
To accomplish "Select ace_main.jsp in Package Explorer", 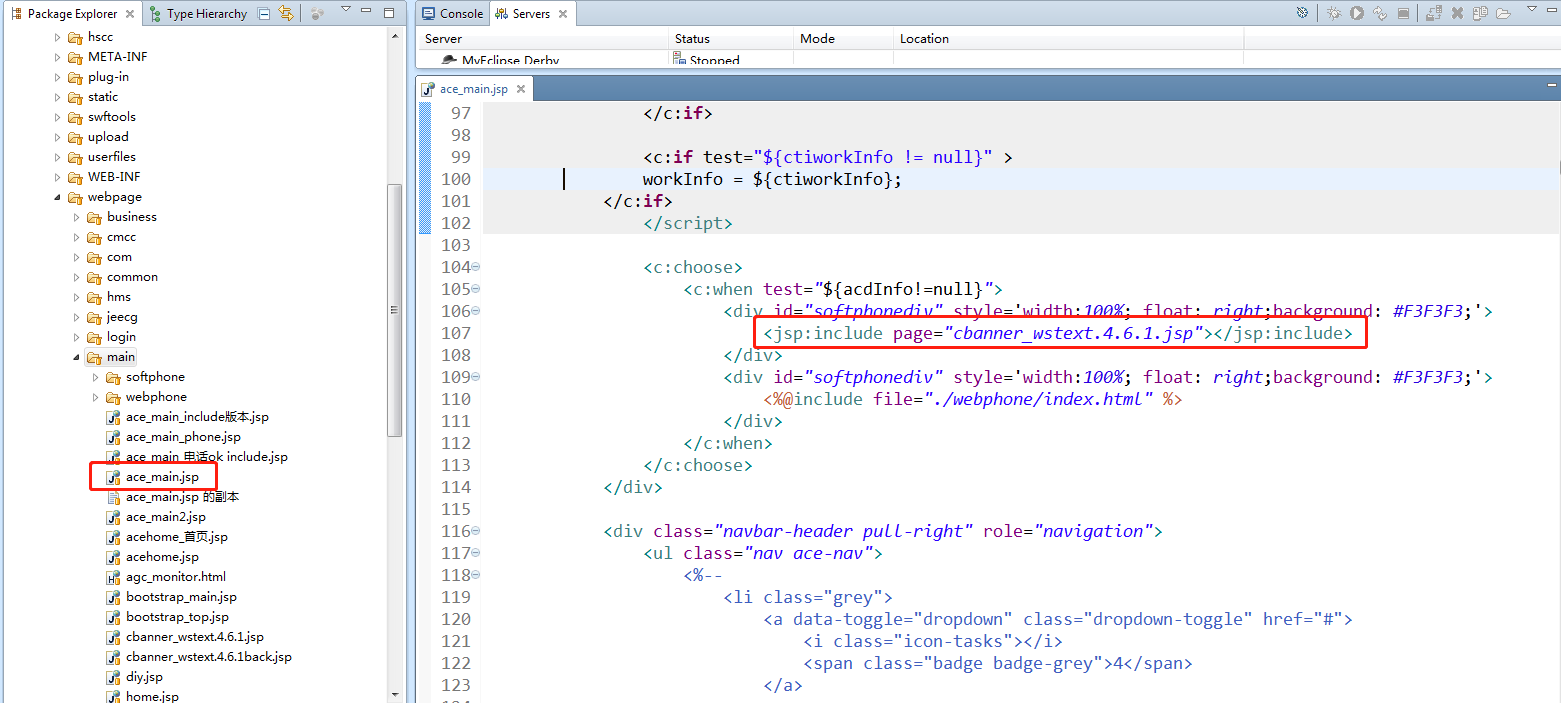I will [x=162, y=477].
